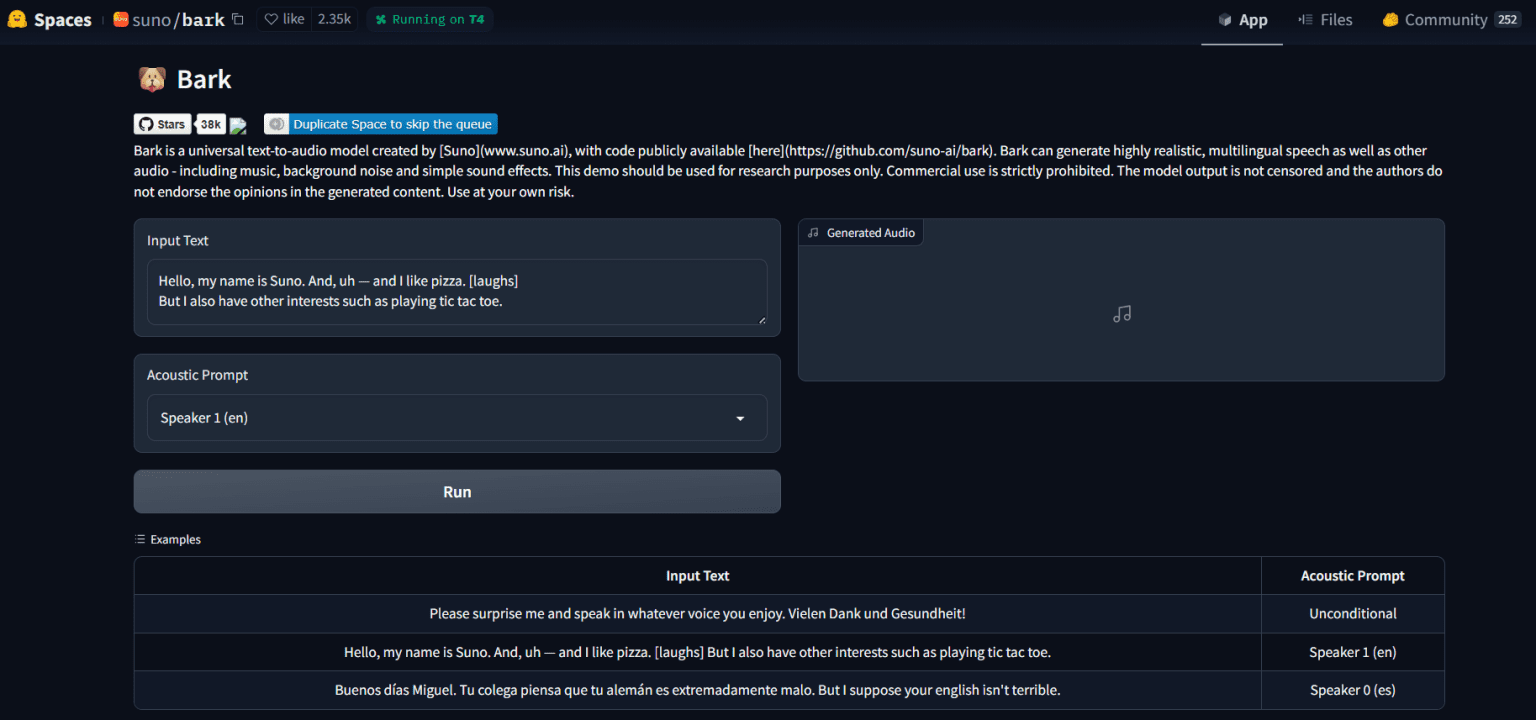The height and width of the screenshot is (720, 1536).
Task: Click the GitHub Stars badge
Action: click(x=163, y=124)
